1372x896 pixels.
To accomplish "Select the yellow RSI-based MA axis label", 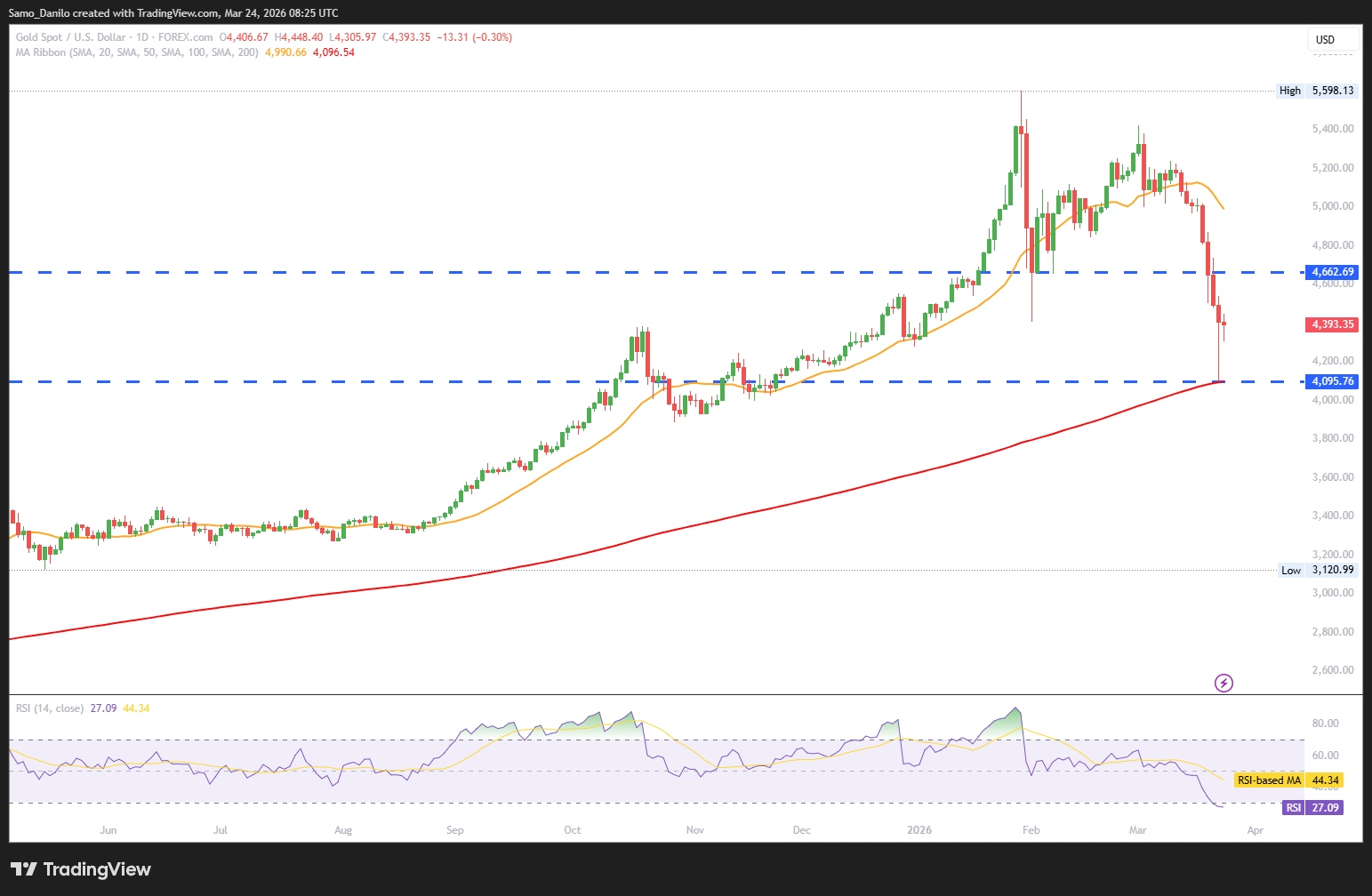I will 1288,780.
